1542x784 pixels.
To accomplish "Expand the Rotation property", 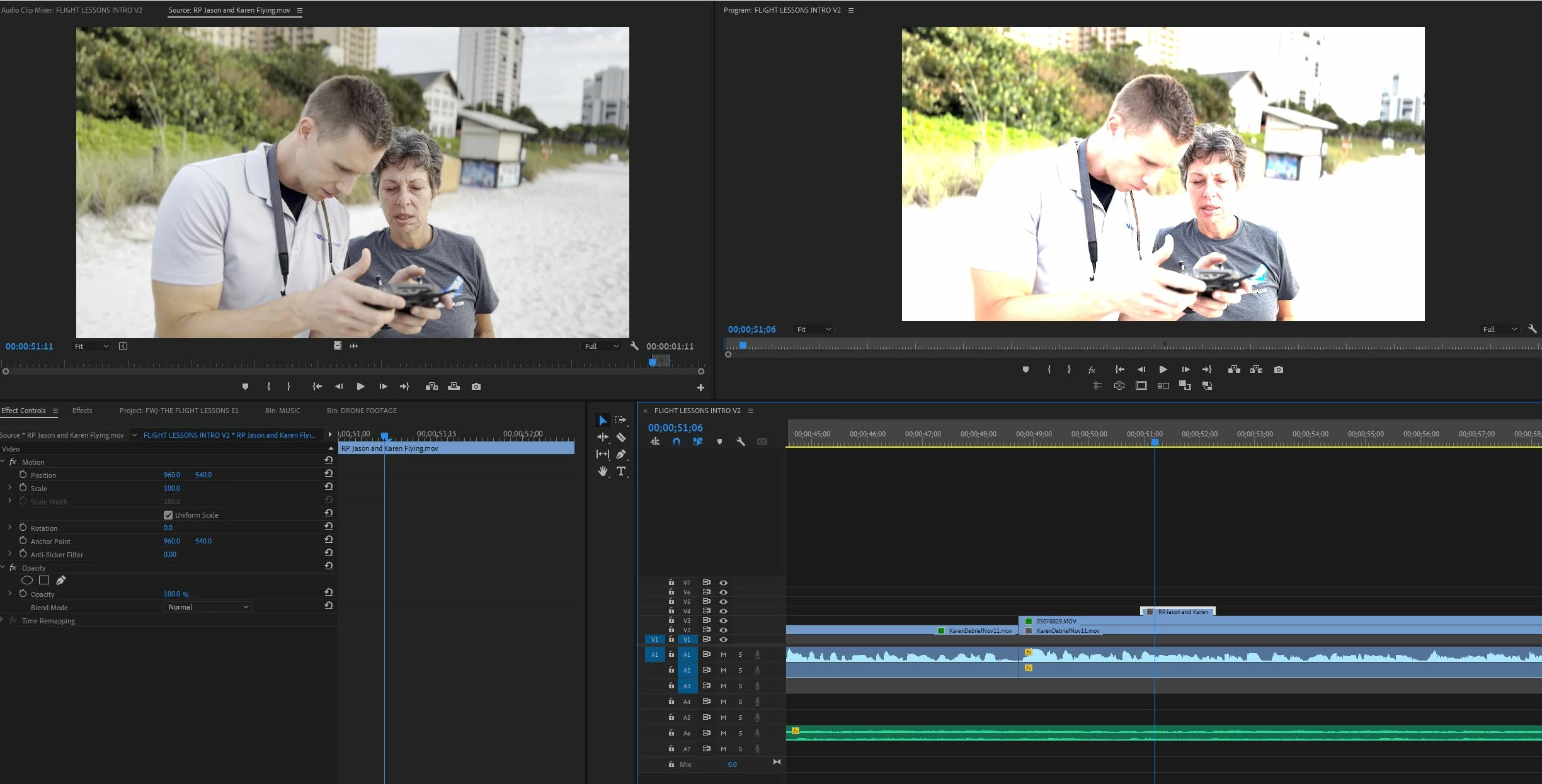I will [9, 528].
